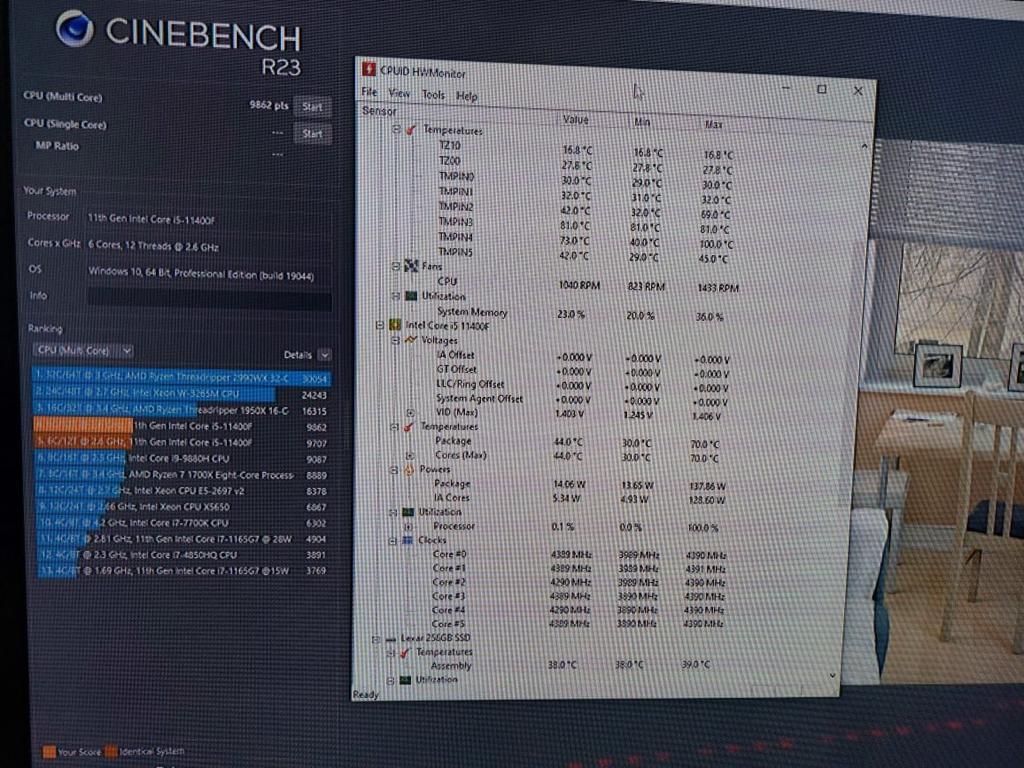Collapse the Clocks node
The image size is (1024, 768).
[392, 540]
